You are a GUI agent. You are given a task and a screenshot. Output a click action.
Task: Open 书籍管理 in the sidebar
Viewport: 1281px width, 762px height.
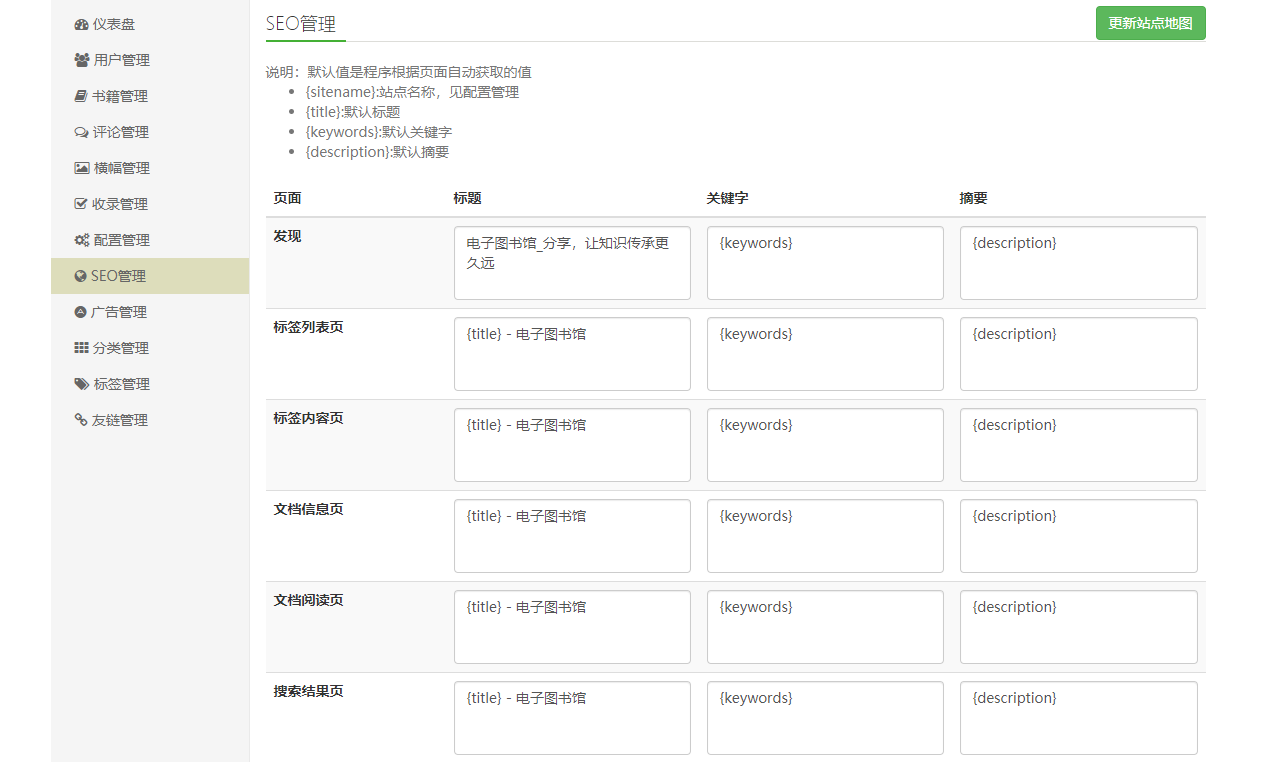coord(150,96)
